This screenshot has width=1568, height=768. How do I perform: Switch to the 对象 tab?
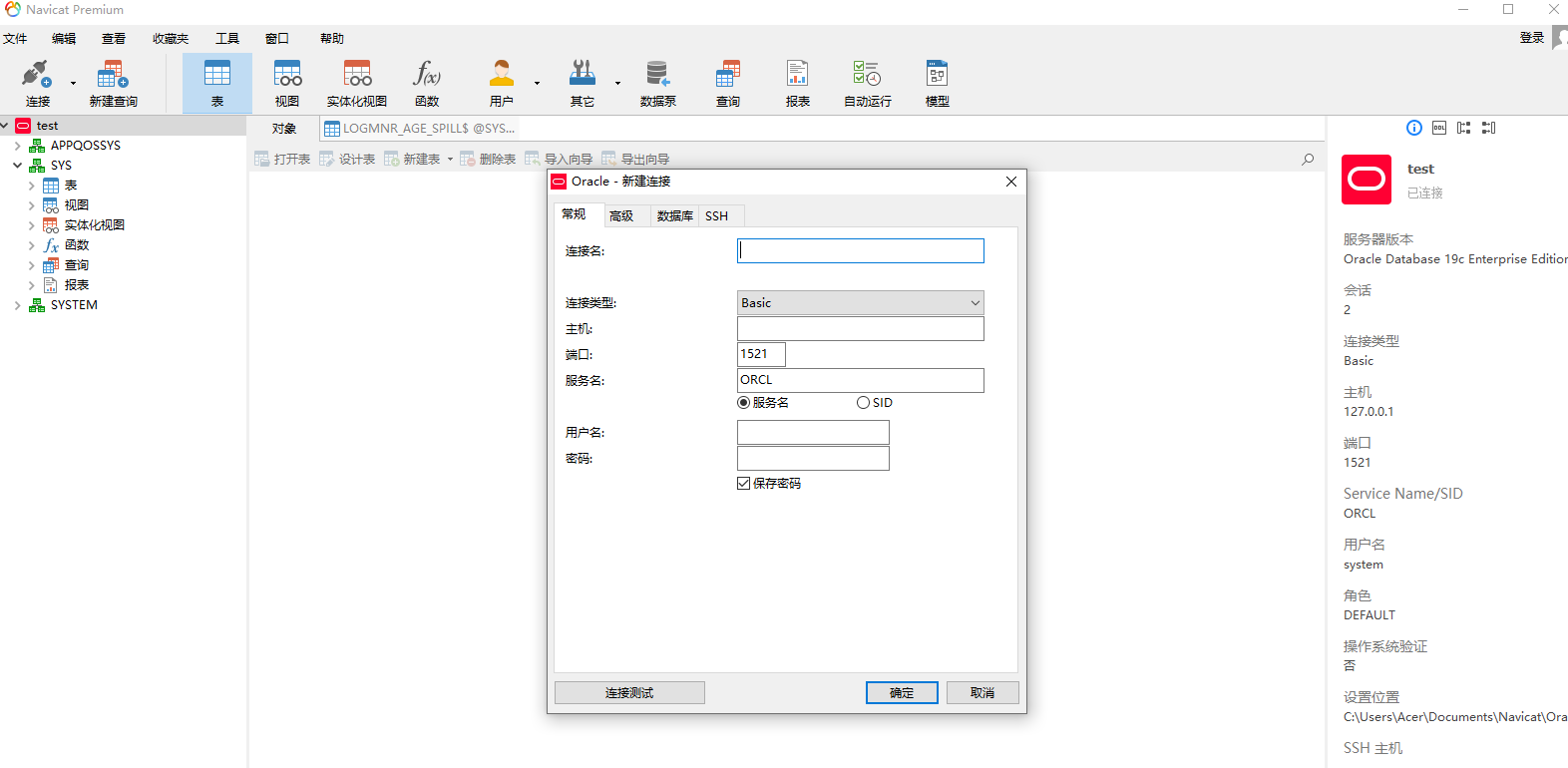tap(284, 129)
